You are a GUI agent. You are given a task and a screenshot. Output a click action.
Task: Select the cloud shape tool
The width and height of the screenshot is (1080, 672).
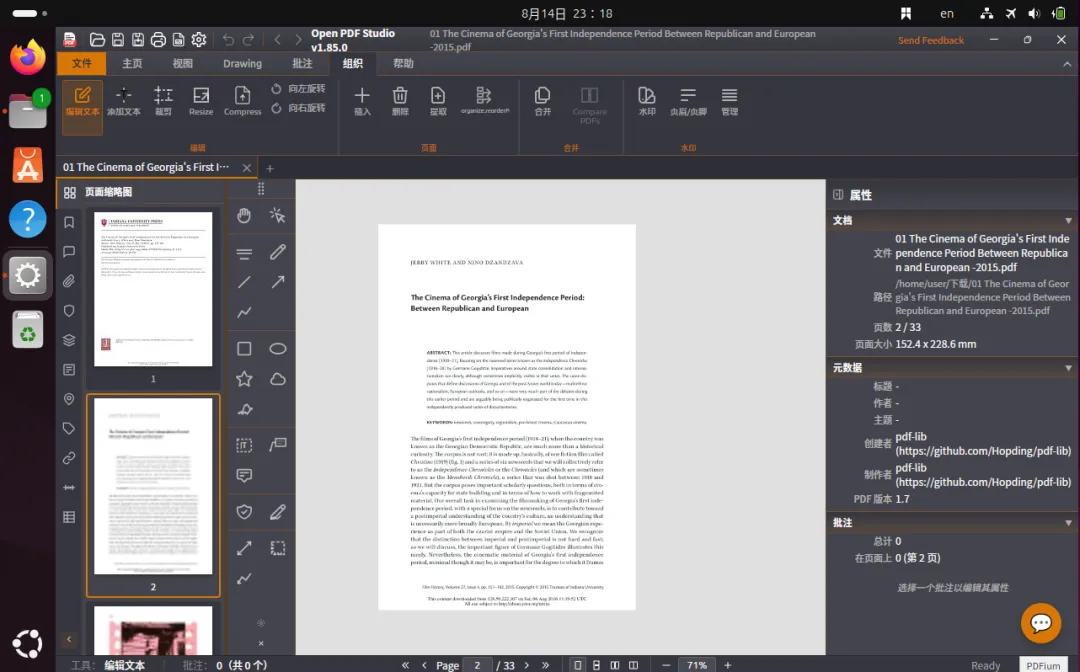[x=278, y=379]
